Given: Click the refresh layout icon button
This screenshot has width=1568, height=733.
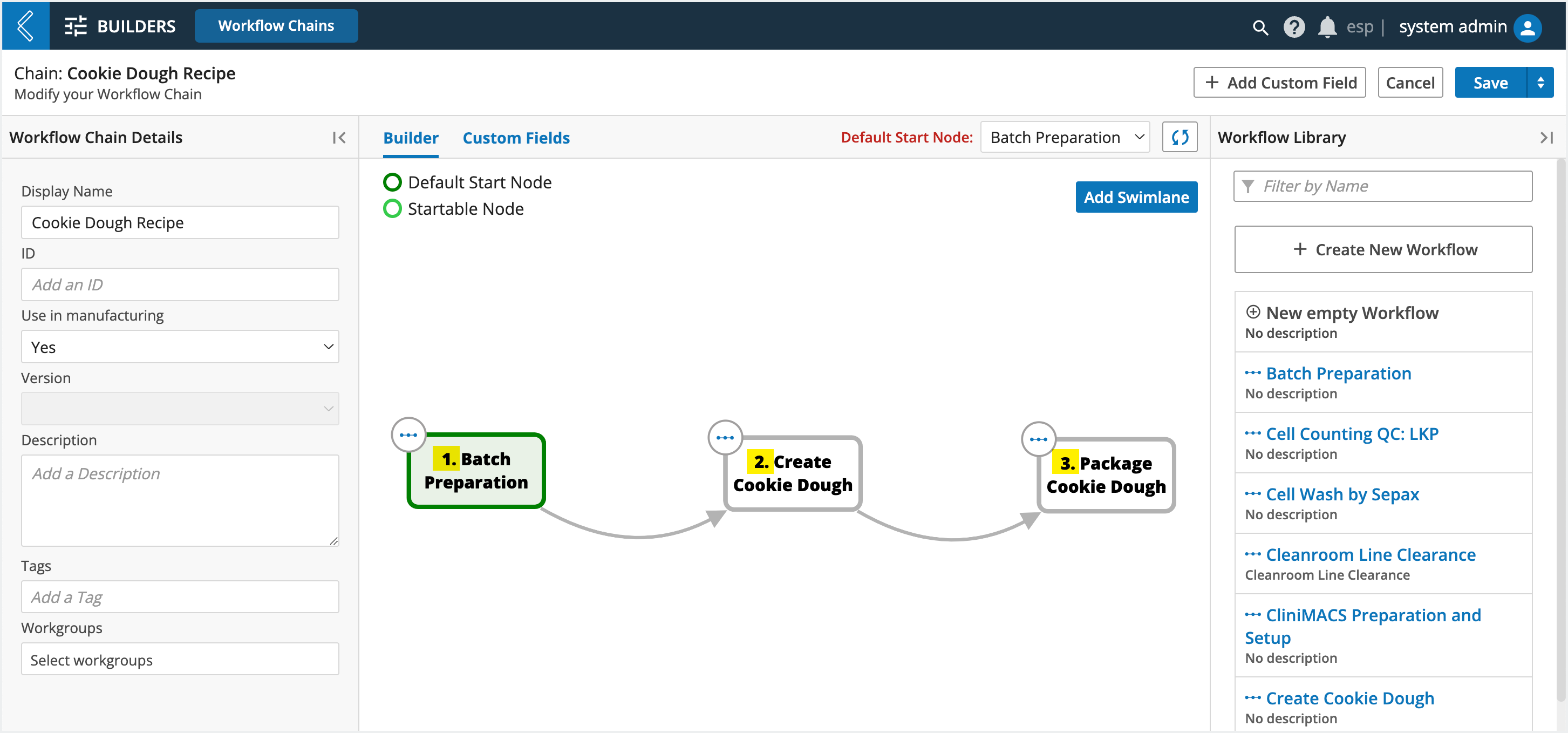Looking at the screenshot, I should pos(1179,138).
